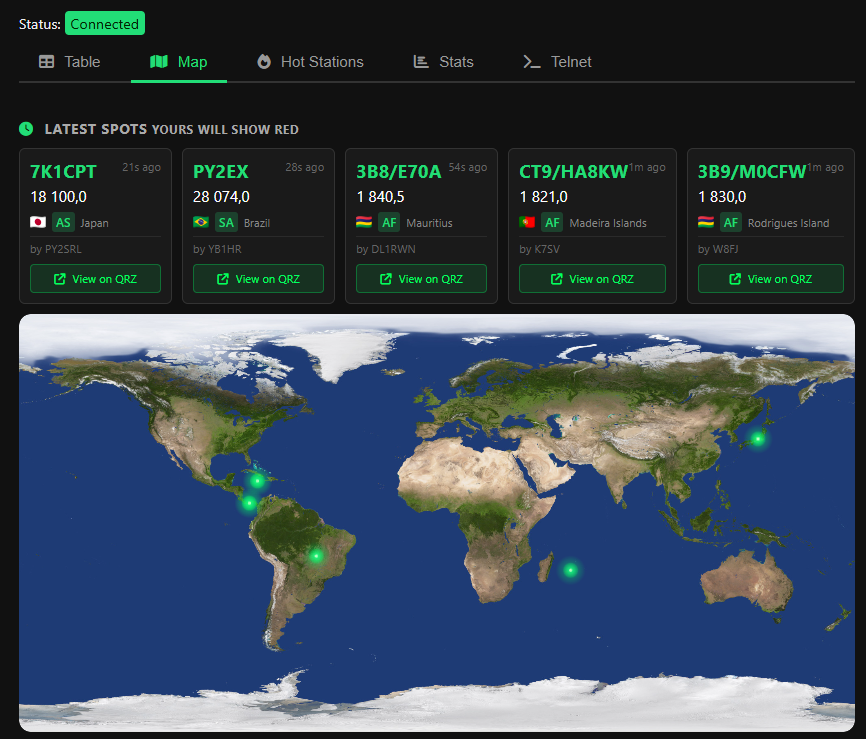Switch to the Stats tab
Screen dimensions: 866x739
pyautogui.click(x=444, y=62)
